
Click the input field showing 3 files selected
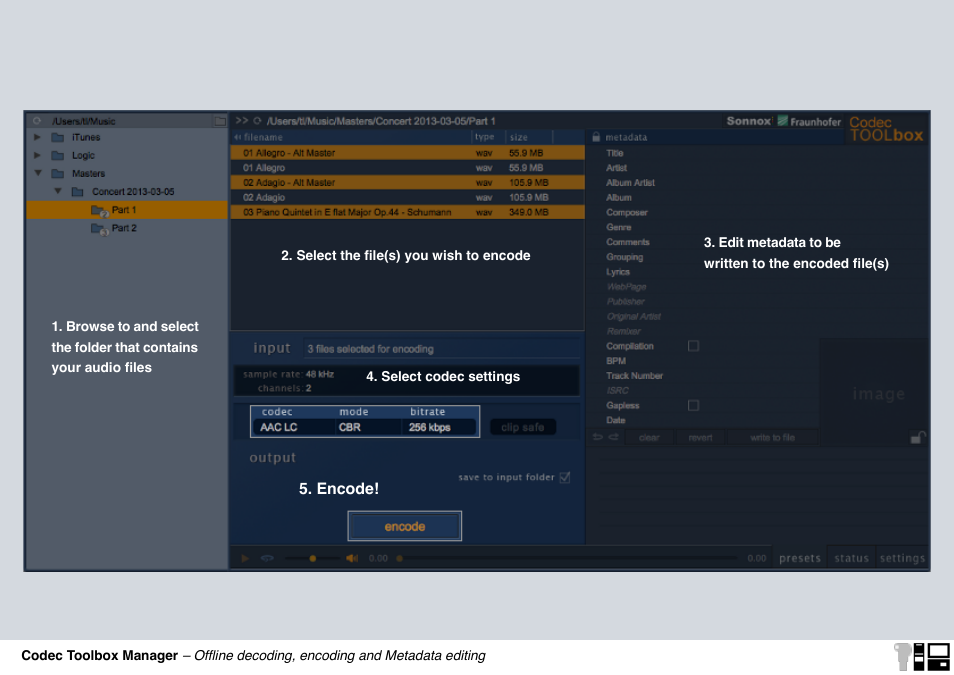coord(440,349)
